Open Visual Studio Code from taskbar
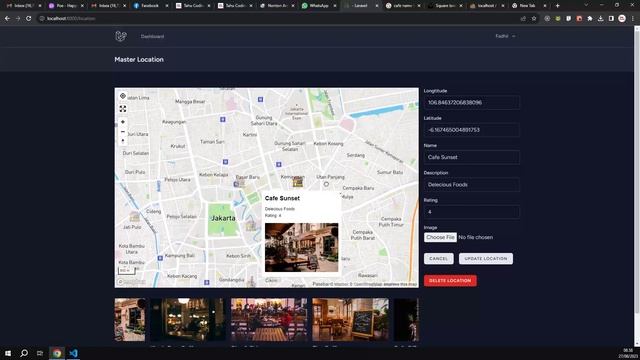 (73, 353)
